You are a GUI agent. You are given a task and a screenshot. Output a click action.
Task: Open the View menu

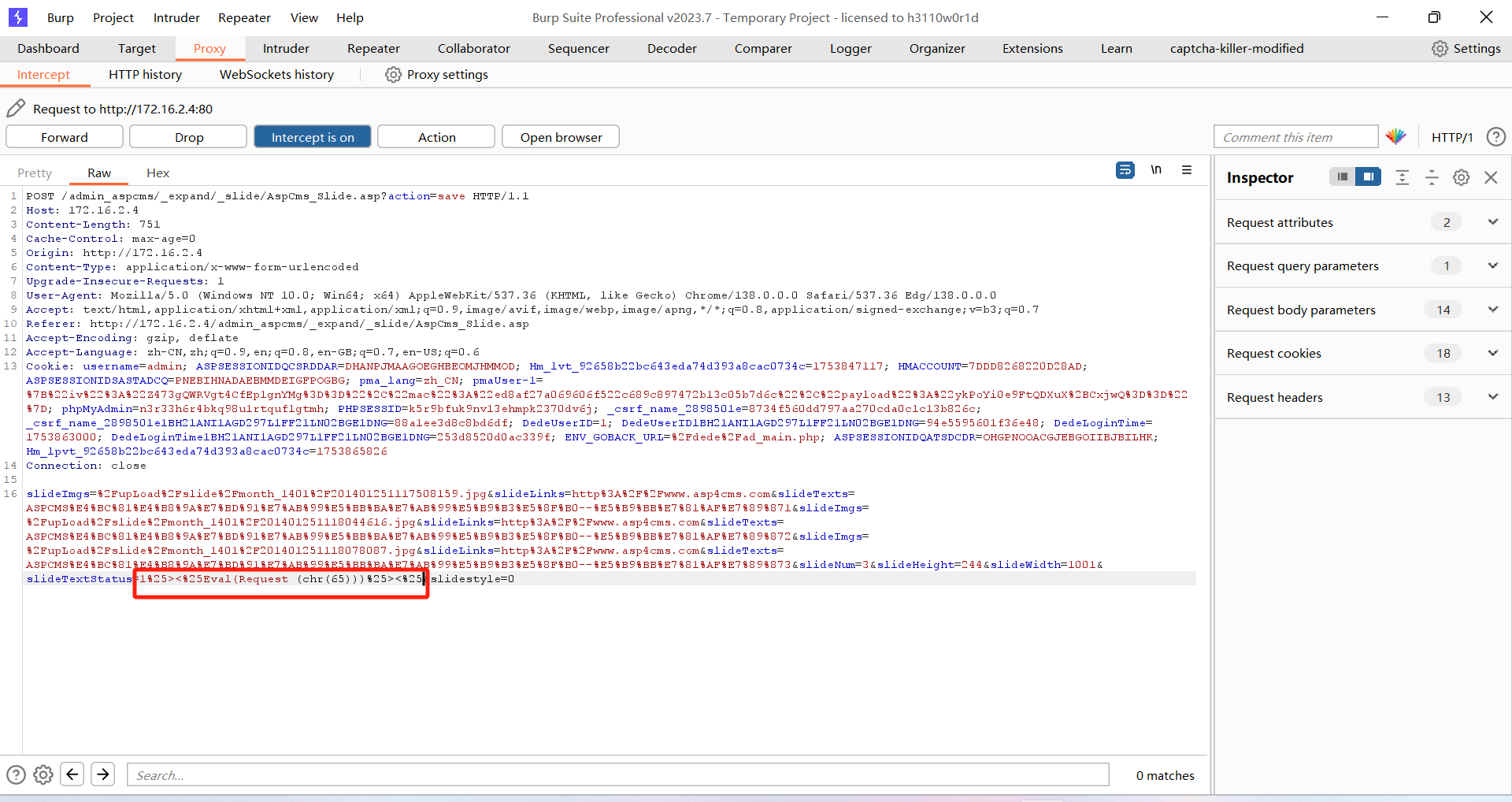point(304,17)
